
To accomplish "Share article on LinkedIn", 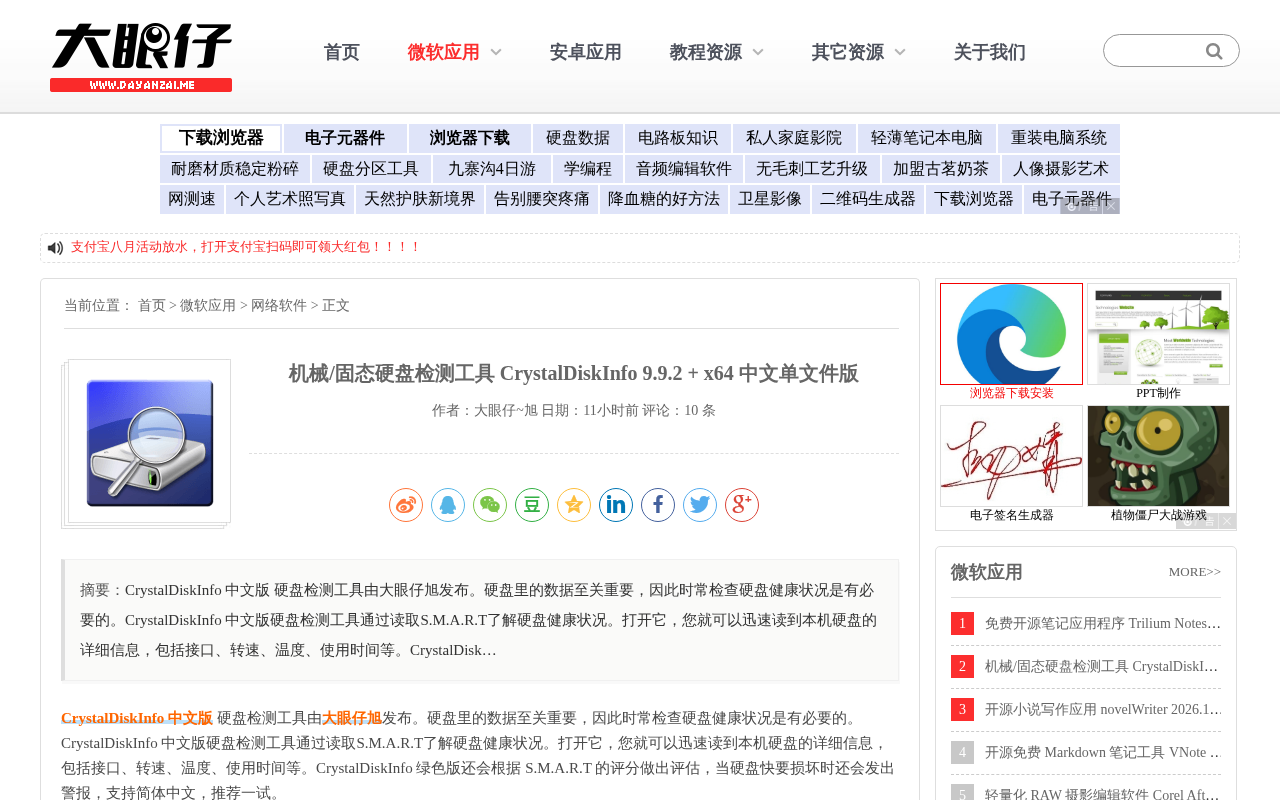I will [x=616, y=505].
